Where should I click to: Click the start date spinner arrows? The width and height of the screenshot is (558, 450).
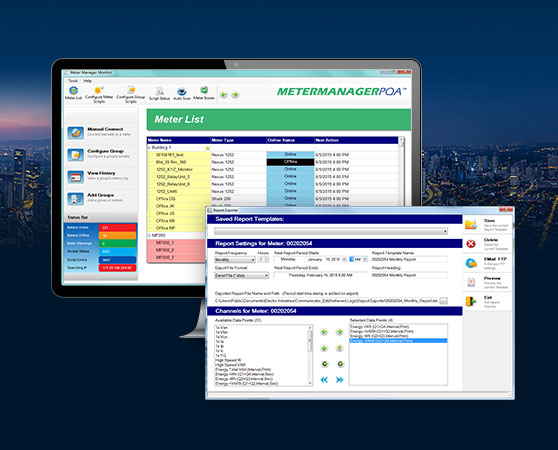coord(344,260)
